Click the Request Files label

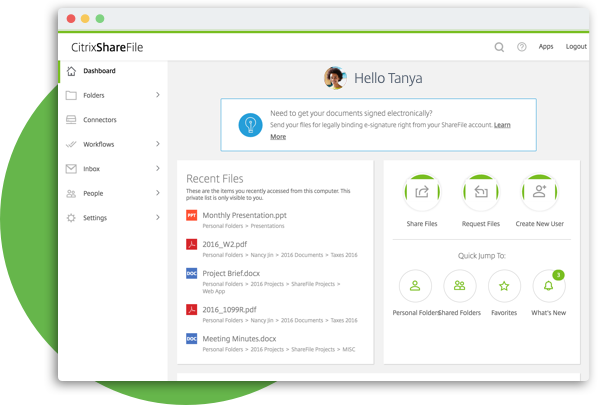481,224
